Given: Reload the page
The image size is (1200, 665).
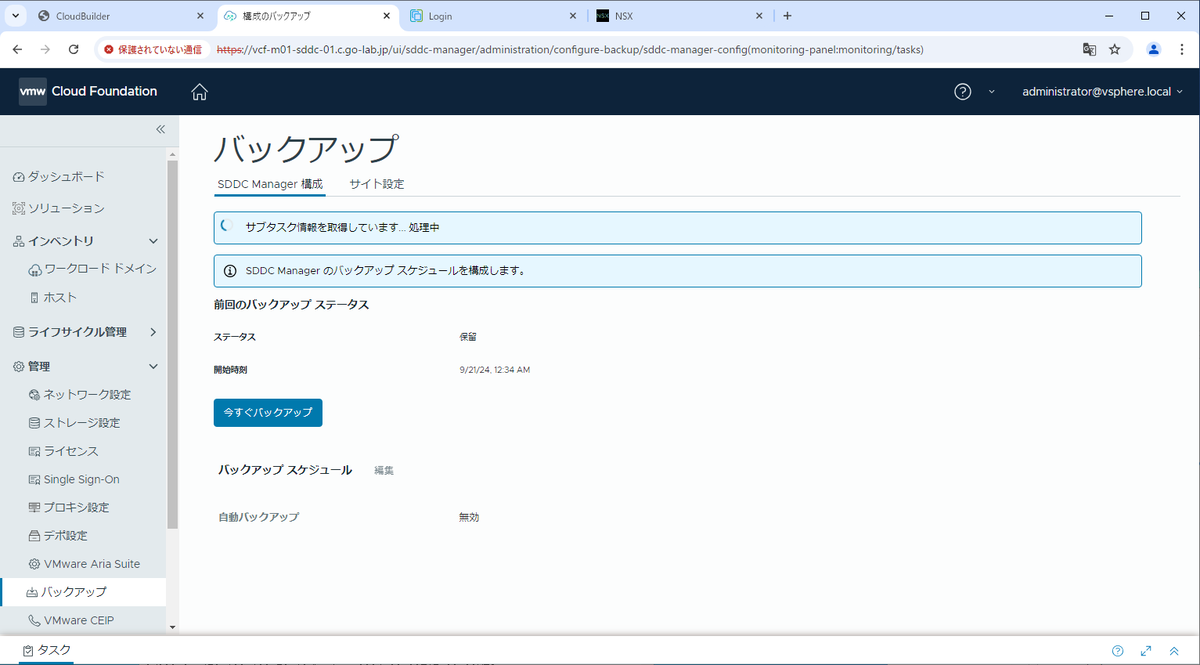Looking at the screenshot, I should 73,49.
